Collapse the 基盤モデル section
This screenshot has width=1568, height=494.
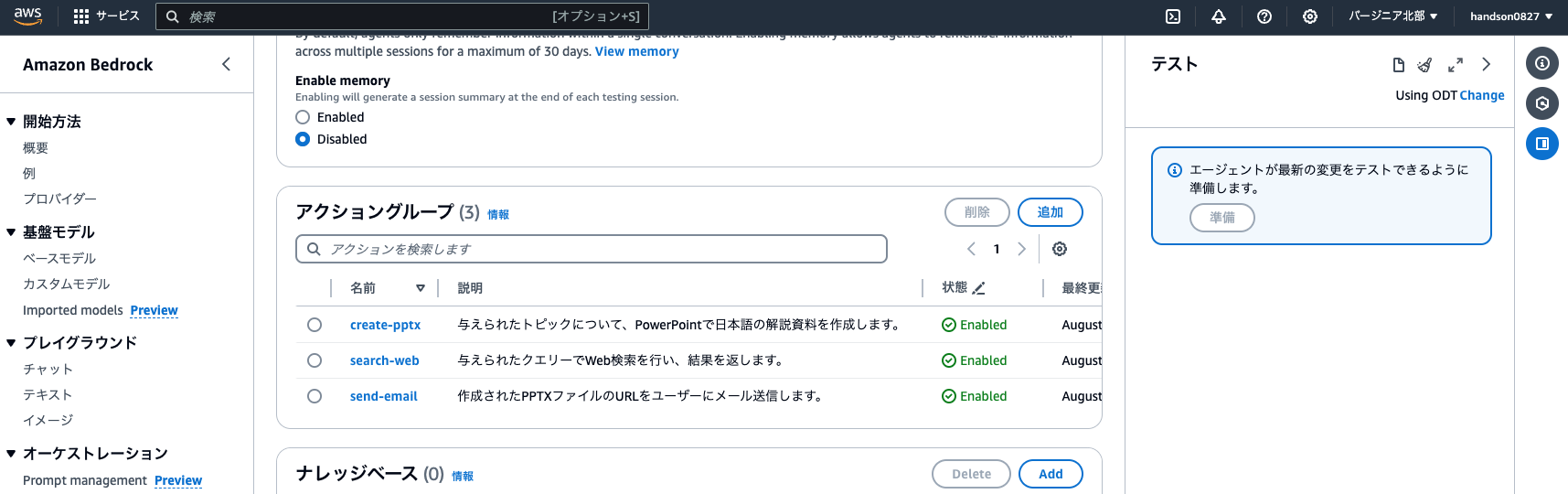(x=11, y=232)
